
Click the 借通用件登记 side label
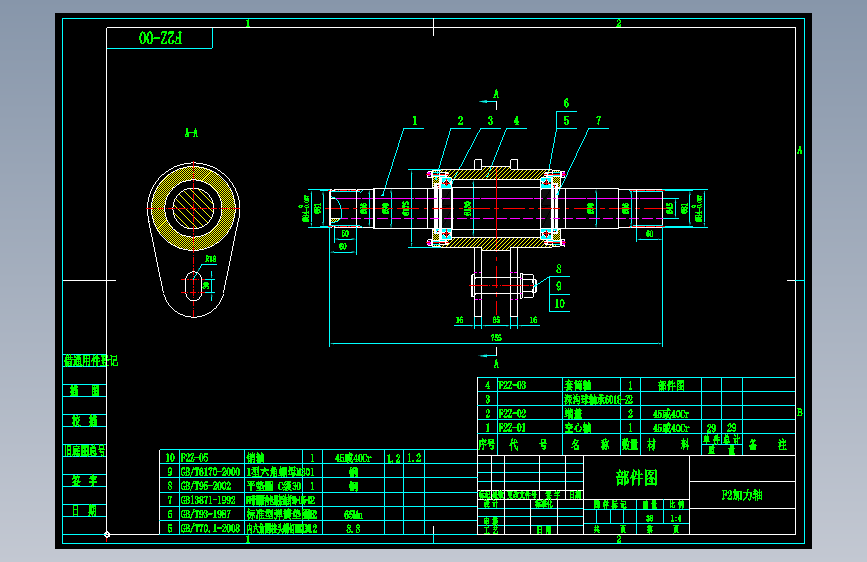(x=91, y=361)
